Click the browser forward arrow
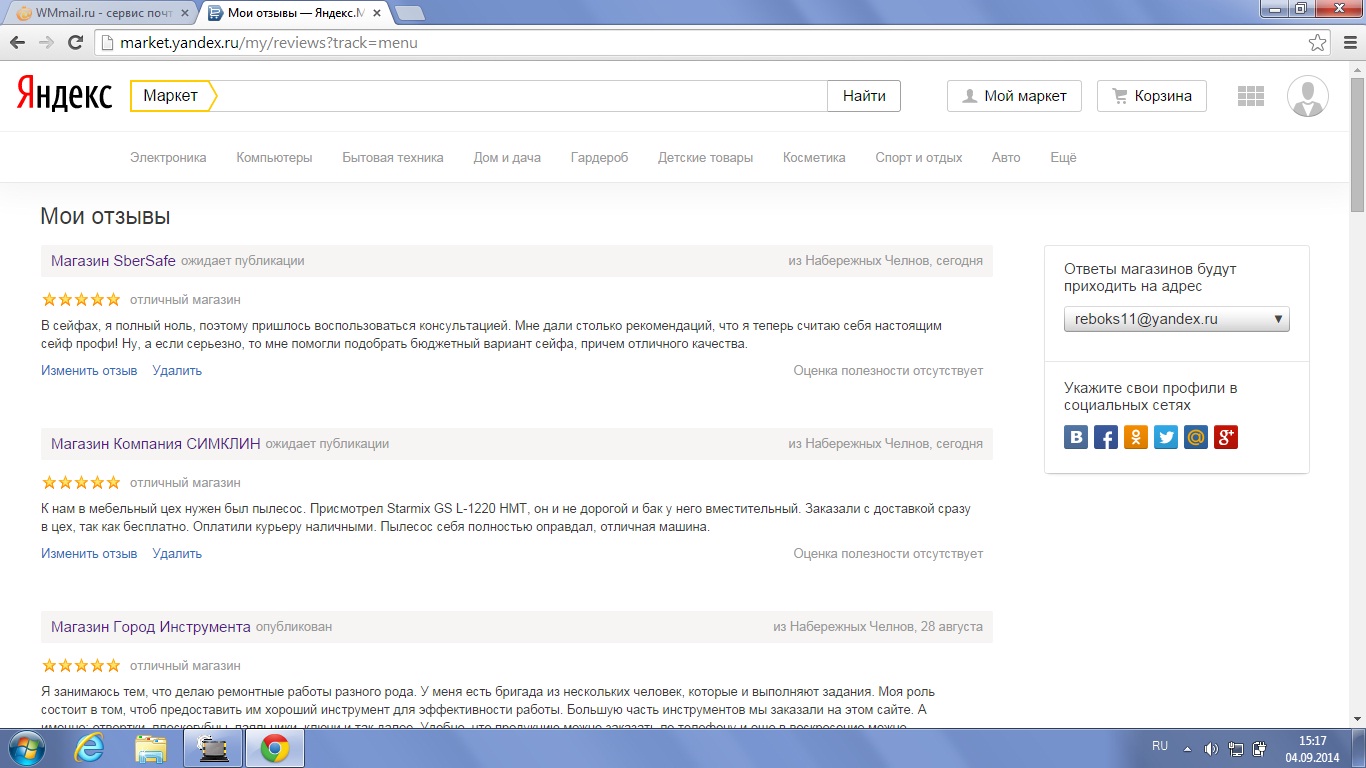 coord(46,43)
